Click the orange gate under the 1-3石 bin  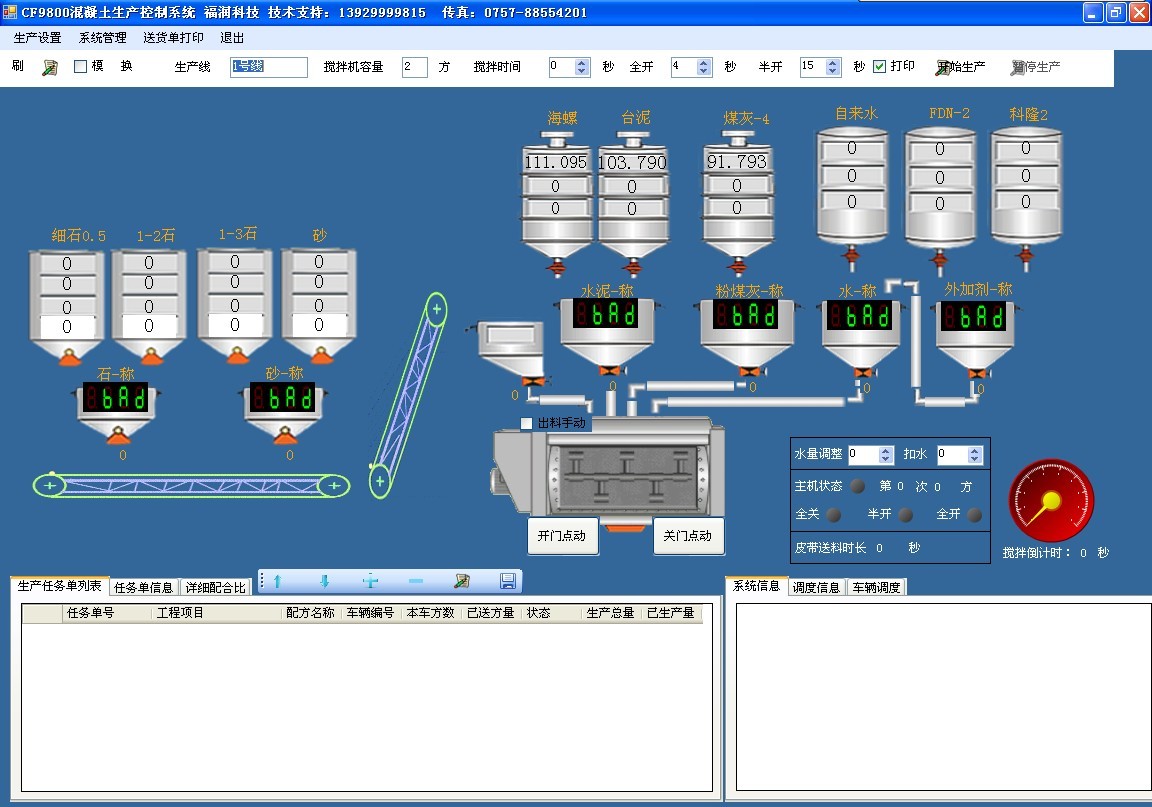(237, 356)
